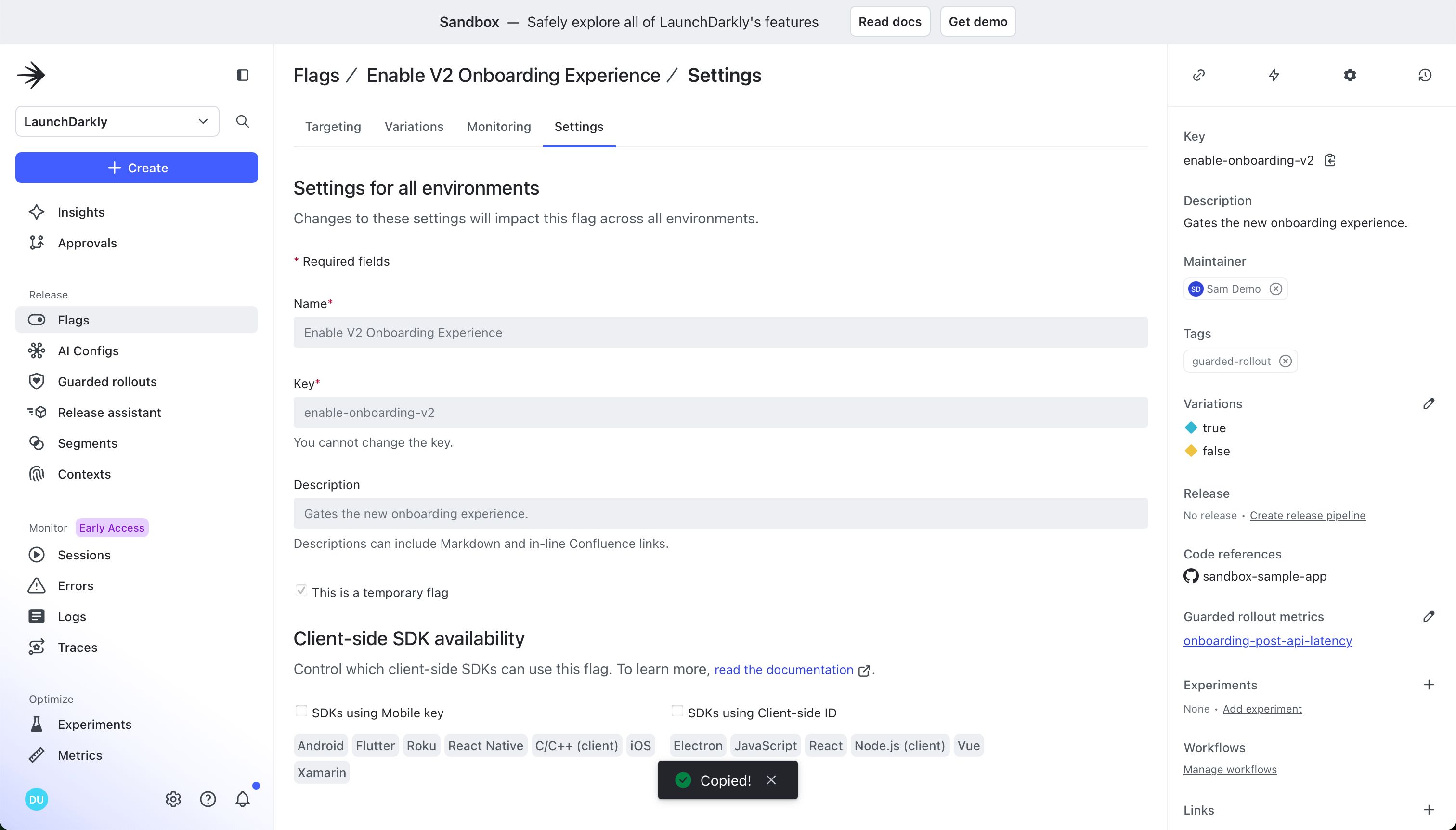
Task: Open the help question mark icon
Action: tap(208, 799)
